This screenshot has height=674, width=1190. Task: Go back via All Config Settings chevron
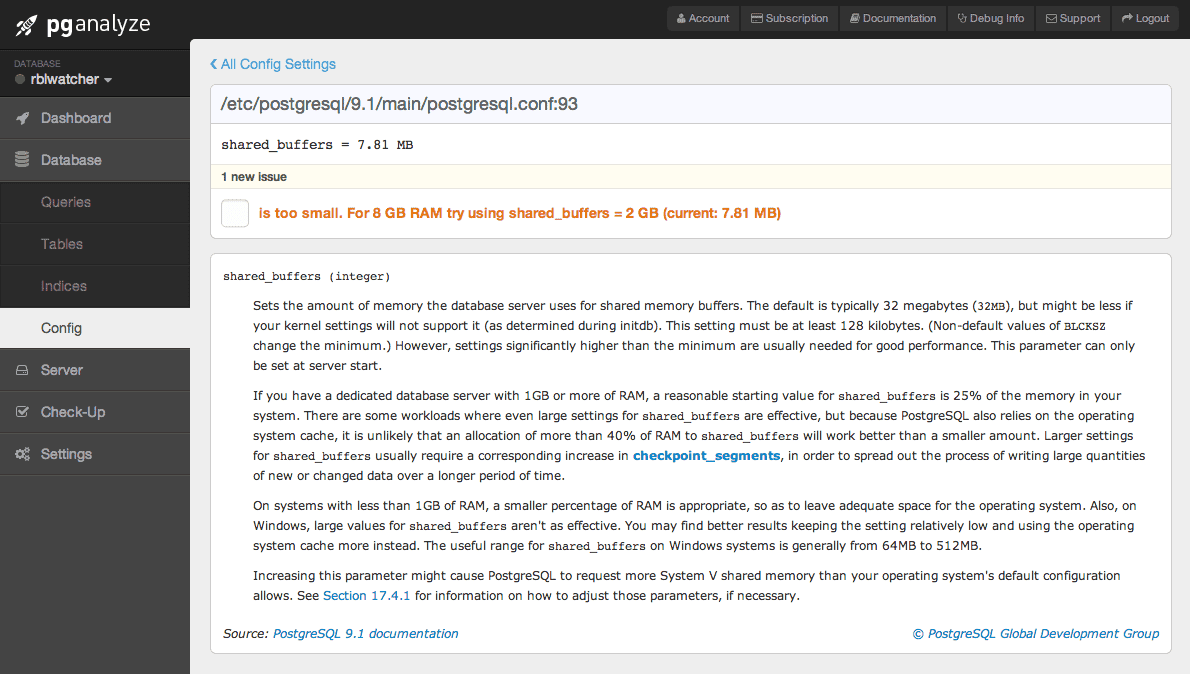(x=214, y=64)
